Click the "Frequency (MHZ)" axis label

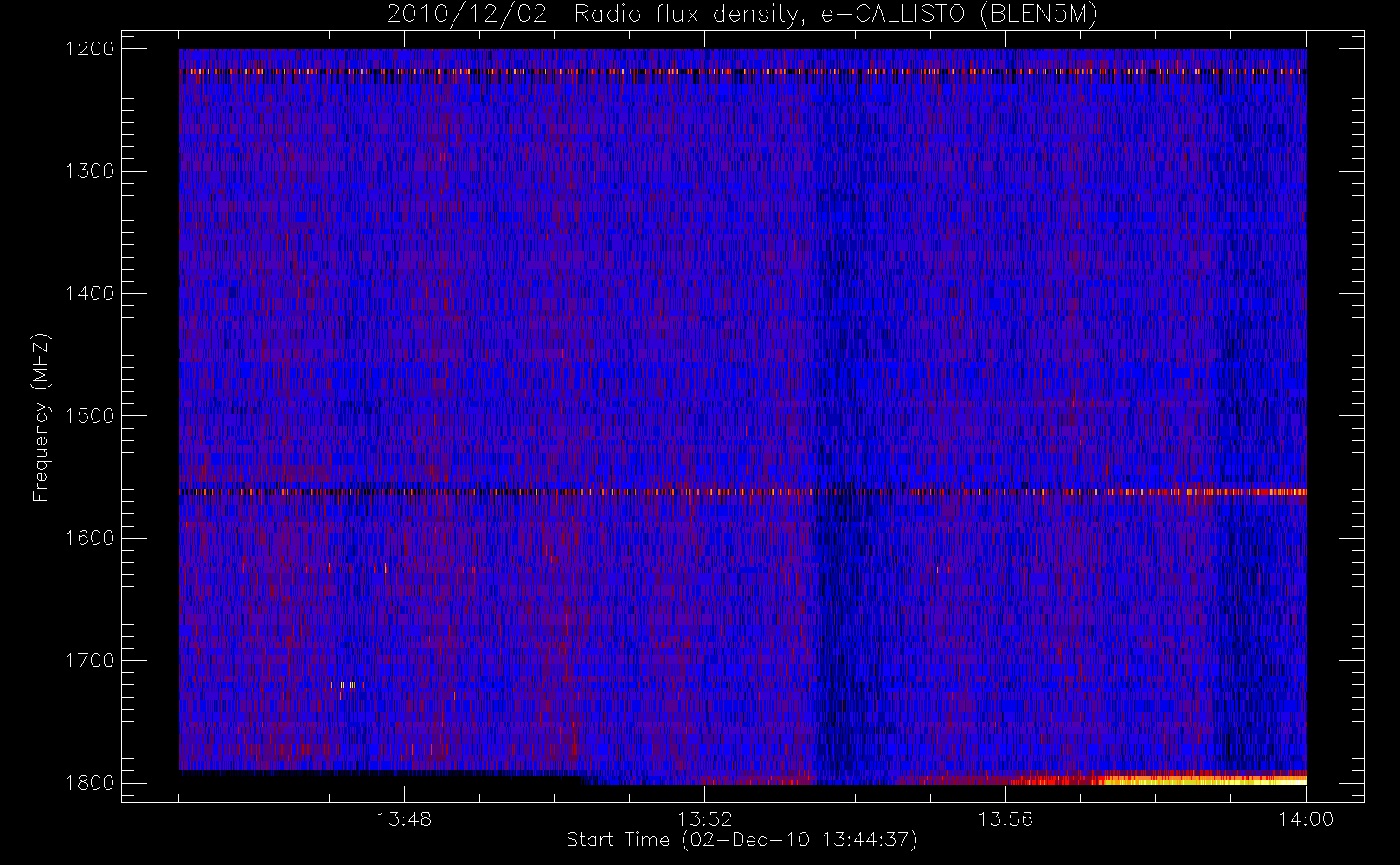pyautogui.click(x=41, y=417)
